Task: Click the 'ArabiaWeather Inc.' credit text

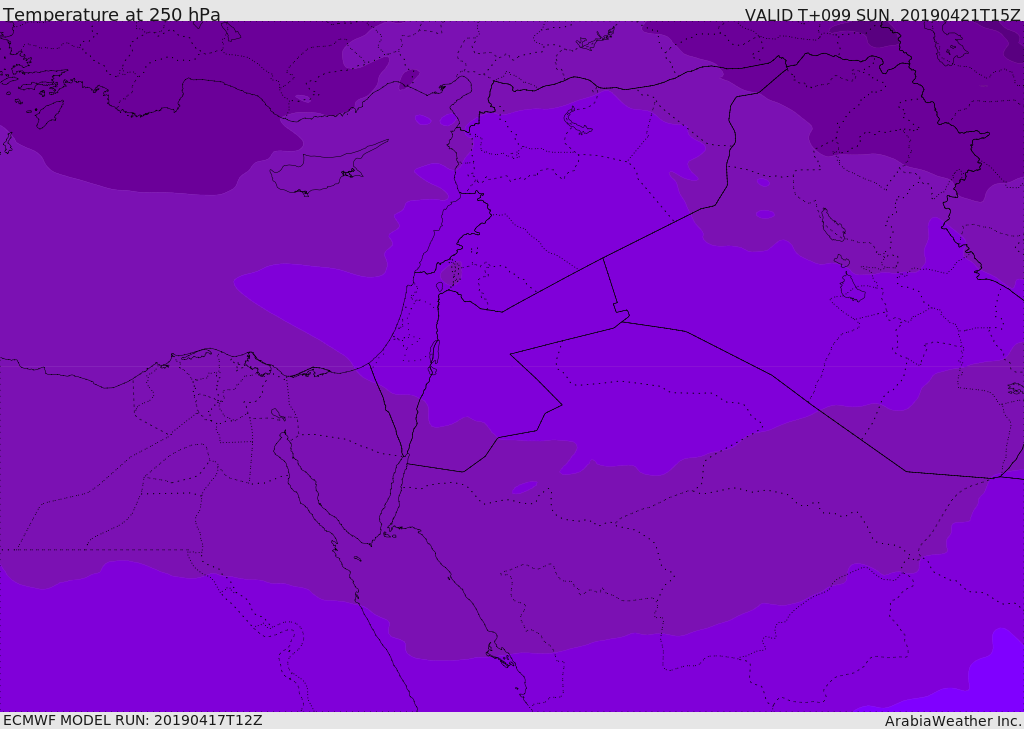Action: [x=953, y=721]
